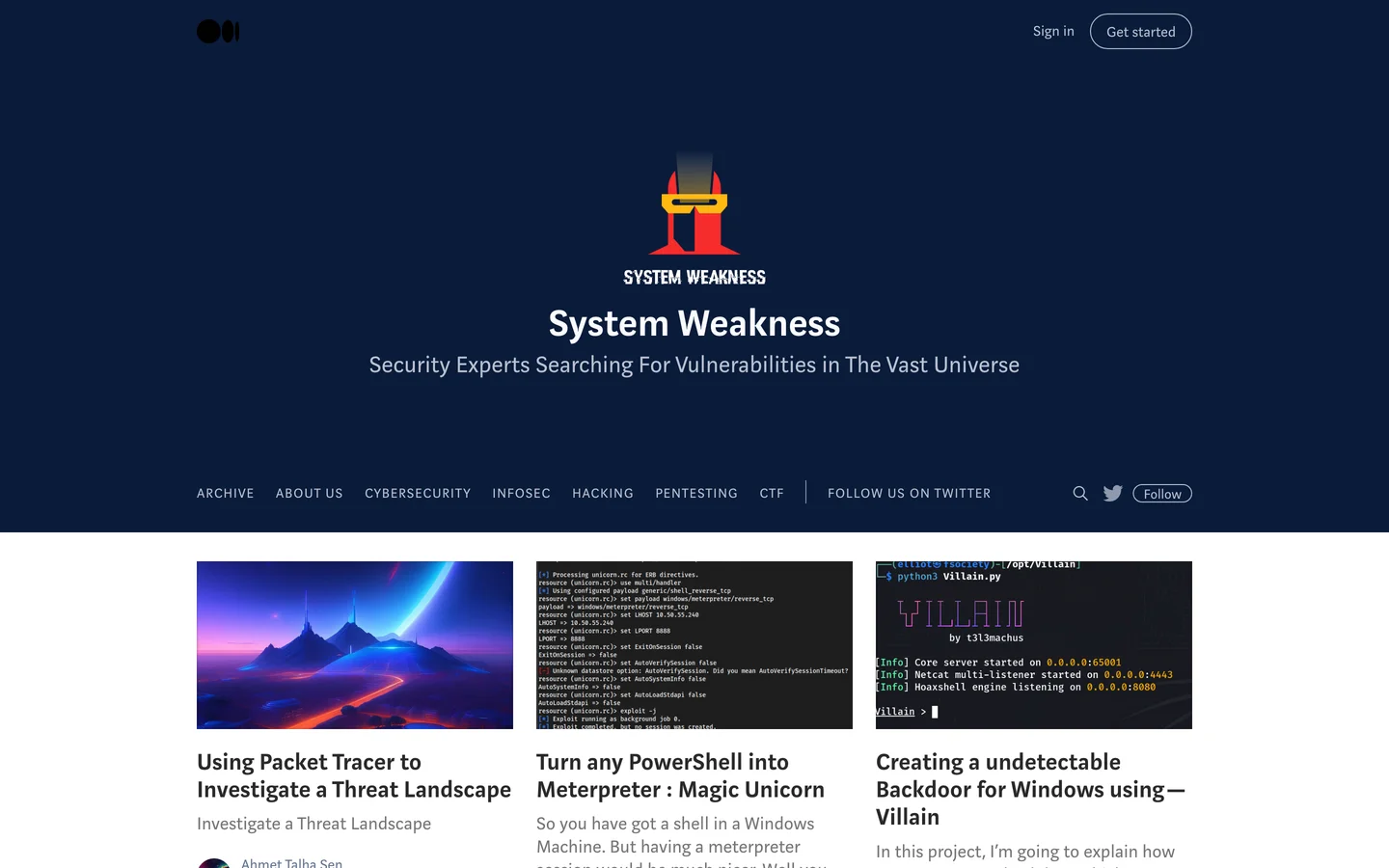Click the System Weakness robot logo
Viewport: 1389px width, 868px height.
[x=694, y=220]
